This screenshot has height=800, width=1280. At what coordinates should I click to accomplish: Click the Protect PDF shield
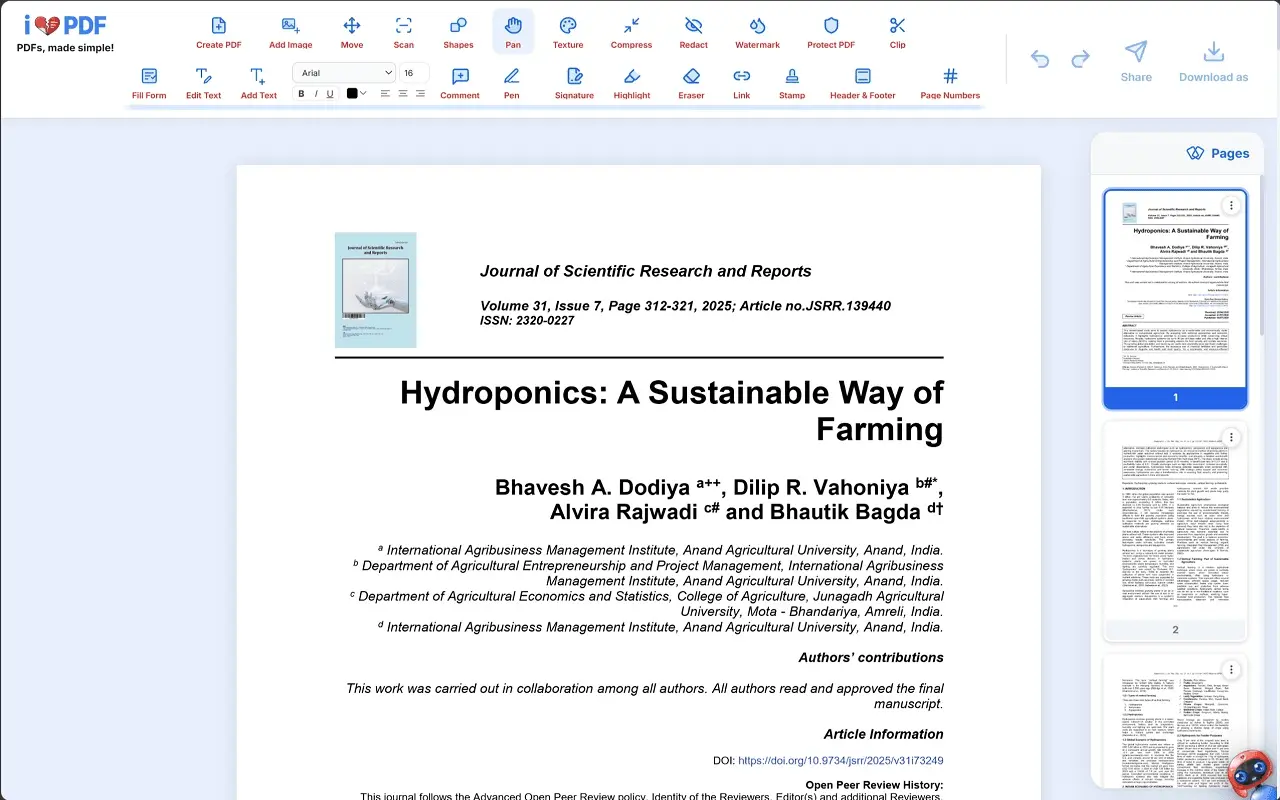point(831,32)
